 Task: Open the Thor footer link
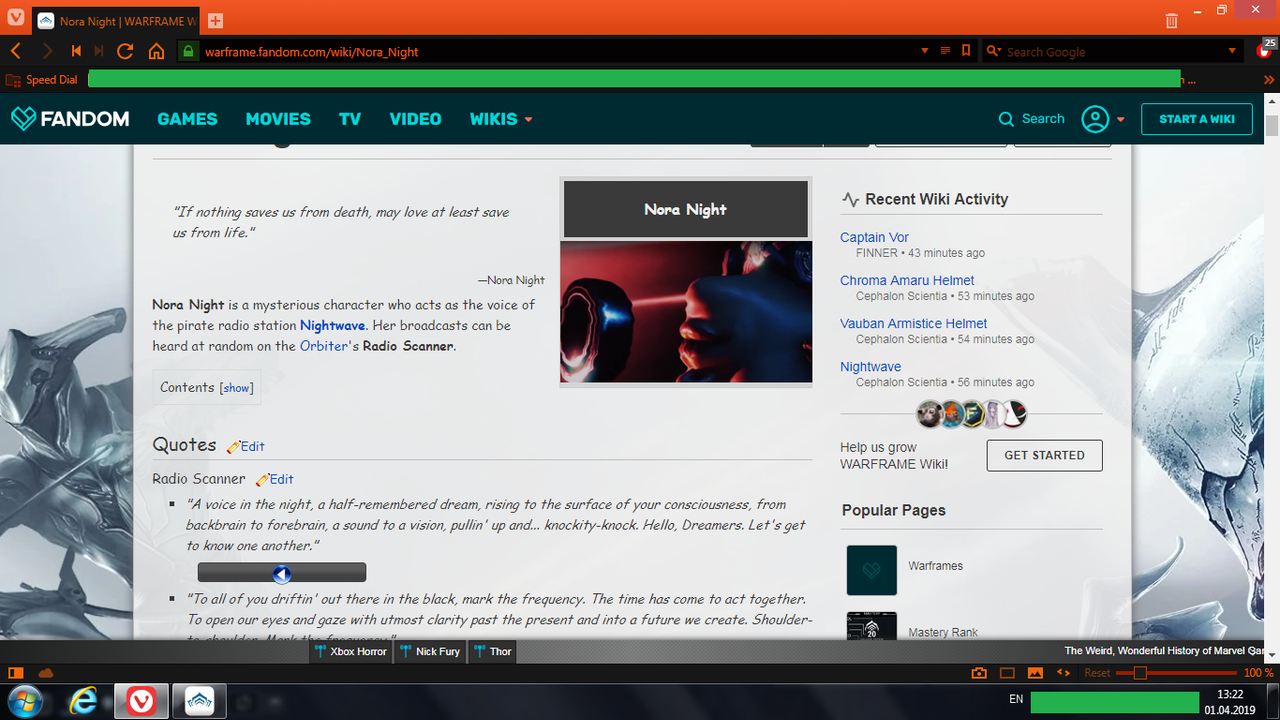[x=492, y=652]
